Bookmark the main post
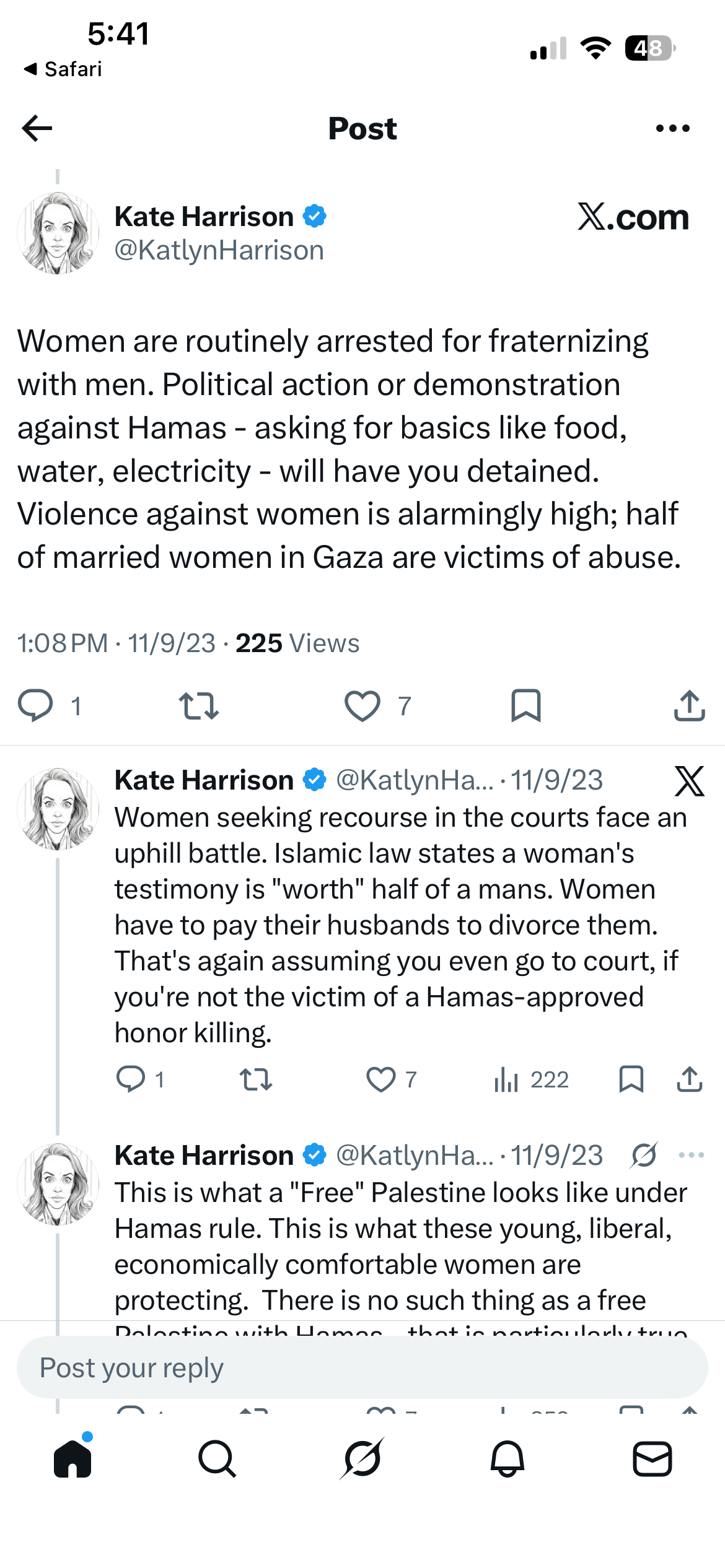Screen dimensions: 725x1568 click(x=525, y=706)
